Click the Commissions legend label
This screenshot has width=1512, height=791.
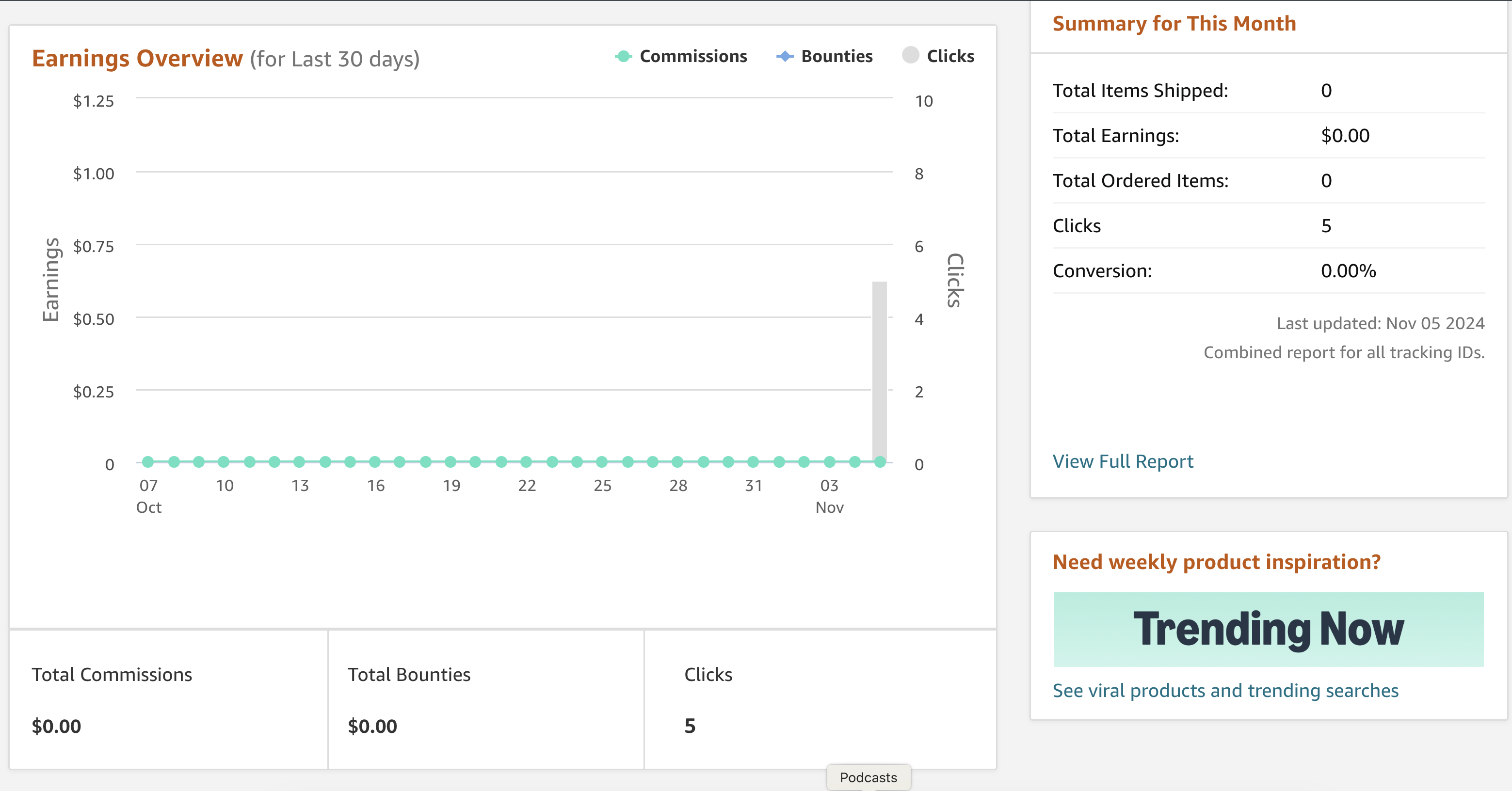click(x=693, y=56)
